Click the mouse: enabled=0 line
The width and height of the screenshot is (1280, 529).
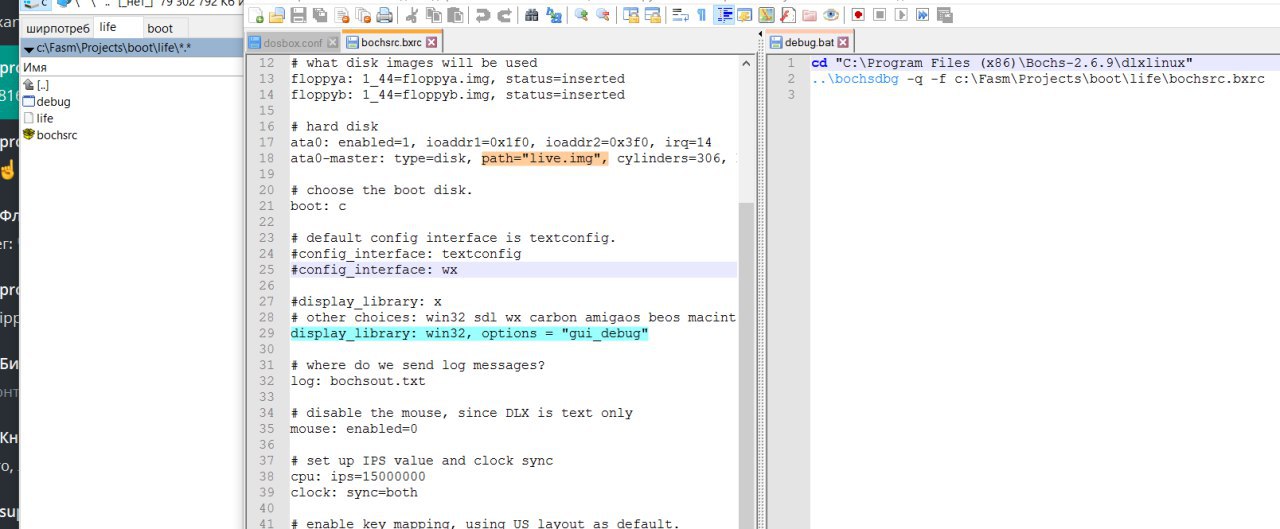pyautogui.click(x=354, y=429)
